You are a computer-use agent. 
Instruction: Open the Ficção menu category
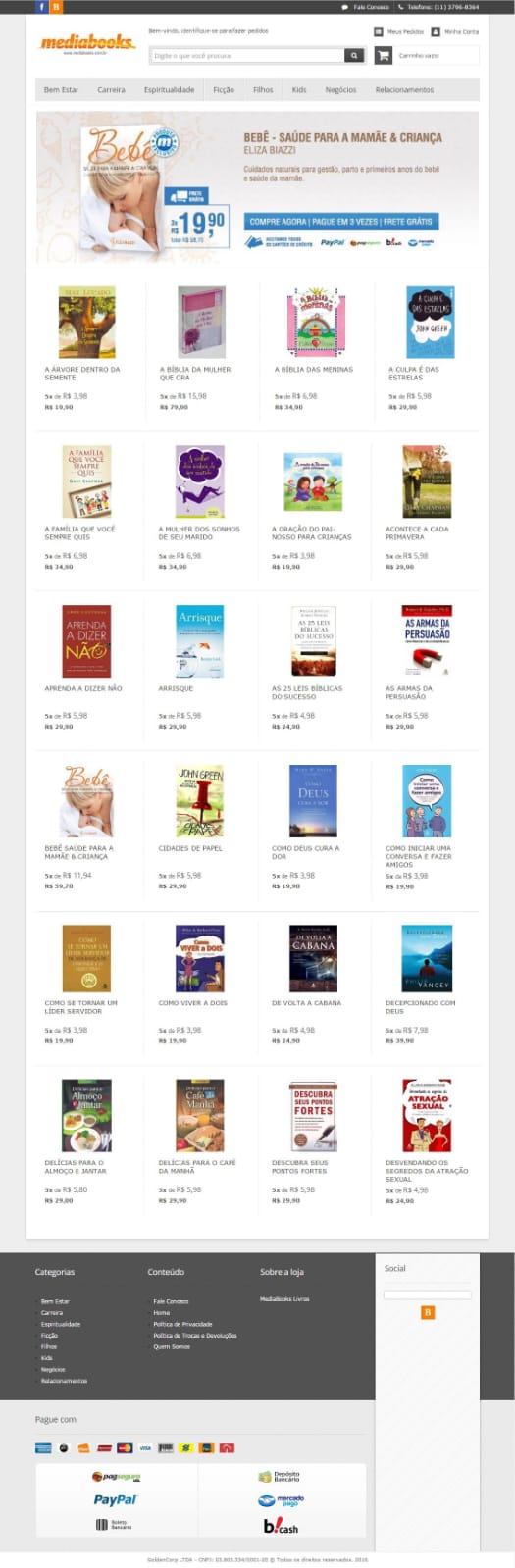point(224,90)
